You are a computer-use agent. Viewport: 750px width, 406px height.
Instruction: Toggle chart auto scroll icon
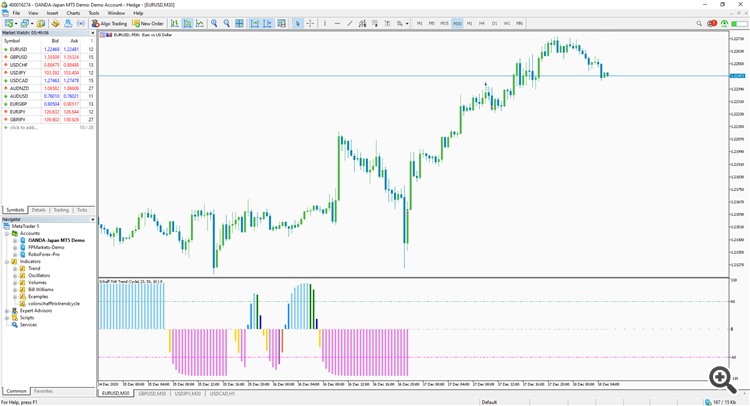[x=255, y=23]
